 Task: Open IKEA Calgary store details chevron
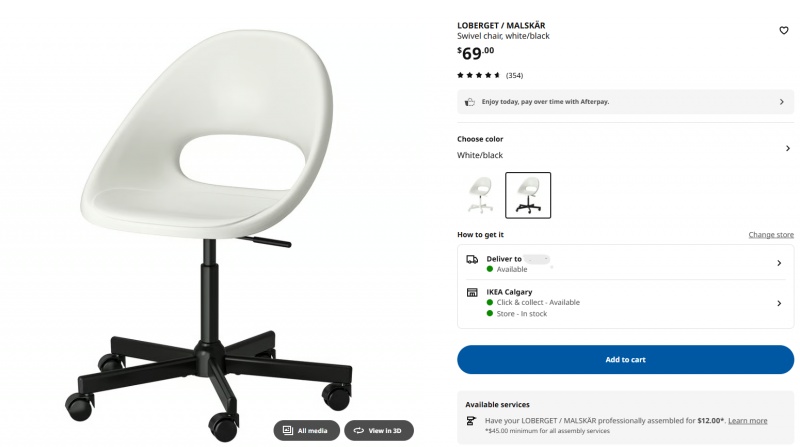[779, 304]
